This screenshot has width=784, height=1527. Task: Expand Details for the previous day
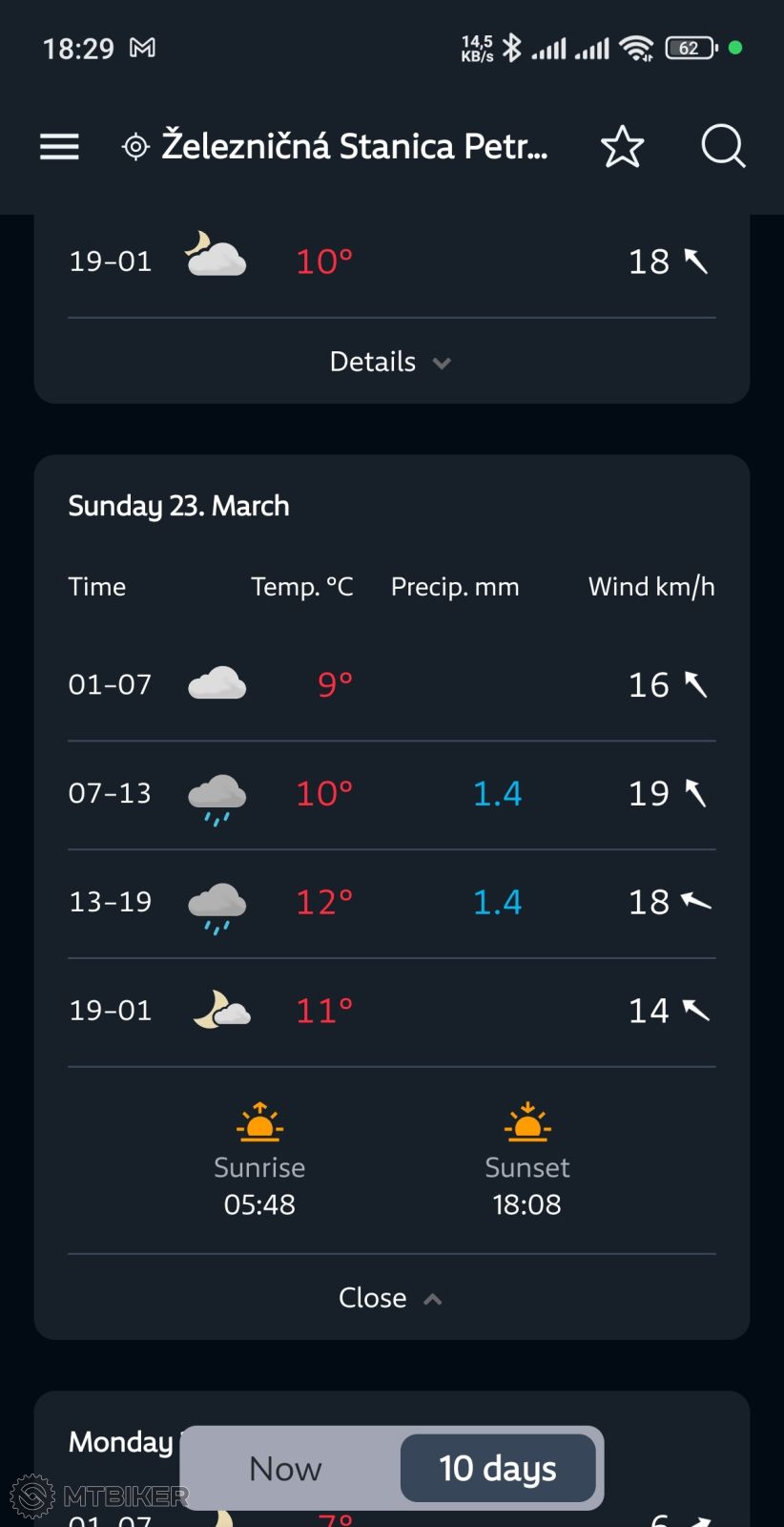(x=373, y=362)
